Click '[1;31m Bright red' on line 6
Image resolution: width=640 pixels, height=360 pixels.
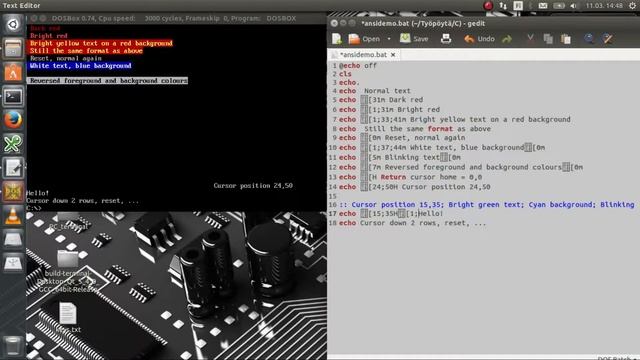click(x=404, y=109)
